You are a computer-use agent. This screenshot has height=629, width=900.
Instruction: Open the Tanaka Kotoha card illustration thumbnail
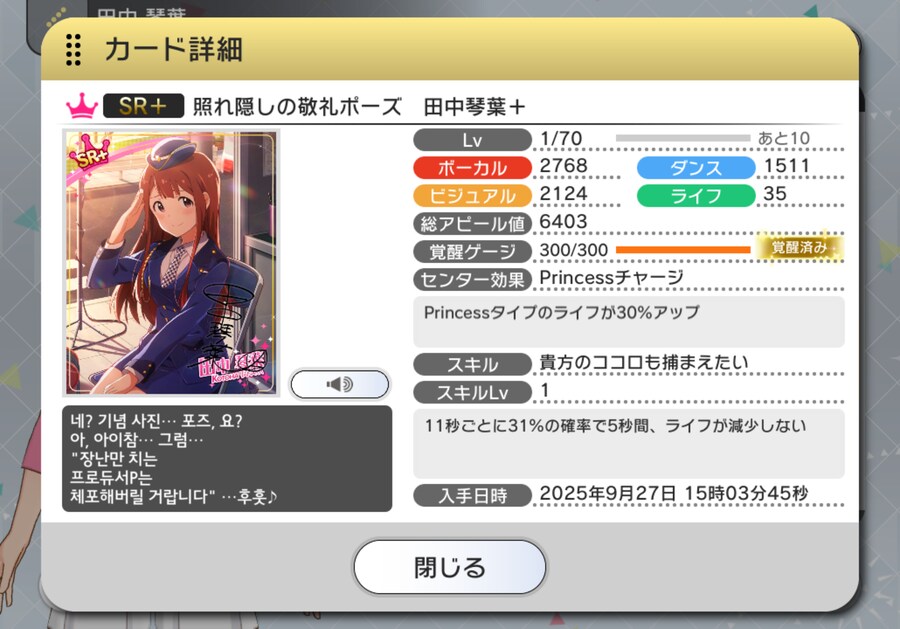(x=170, y=263)
